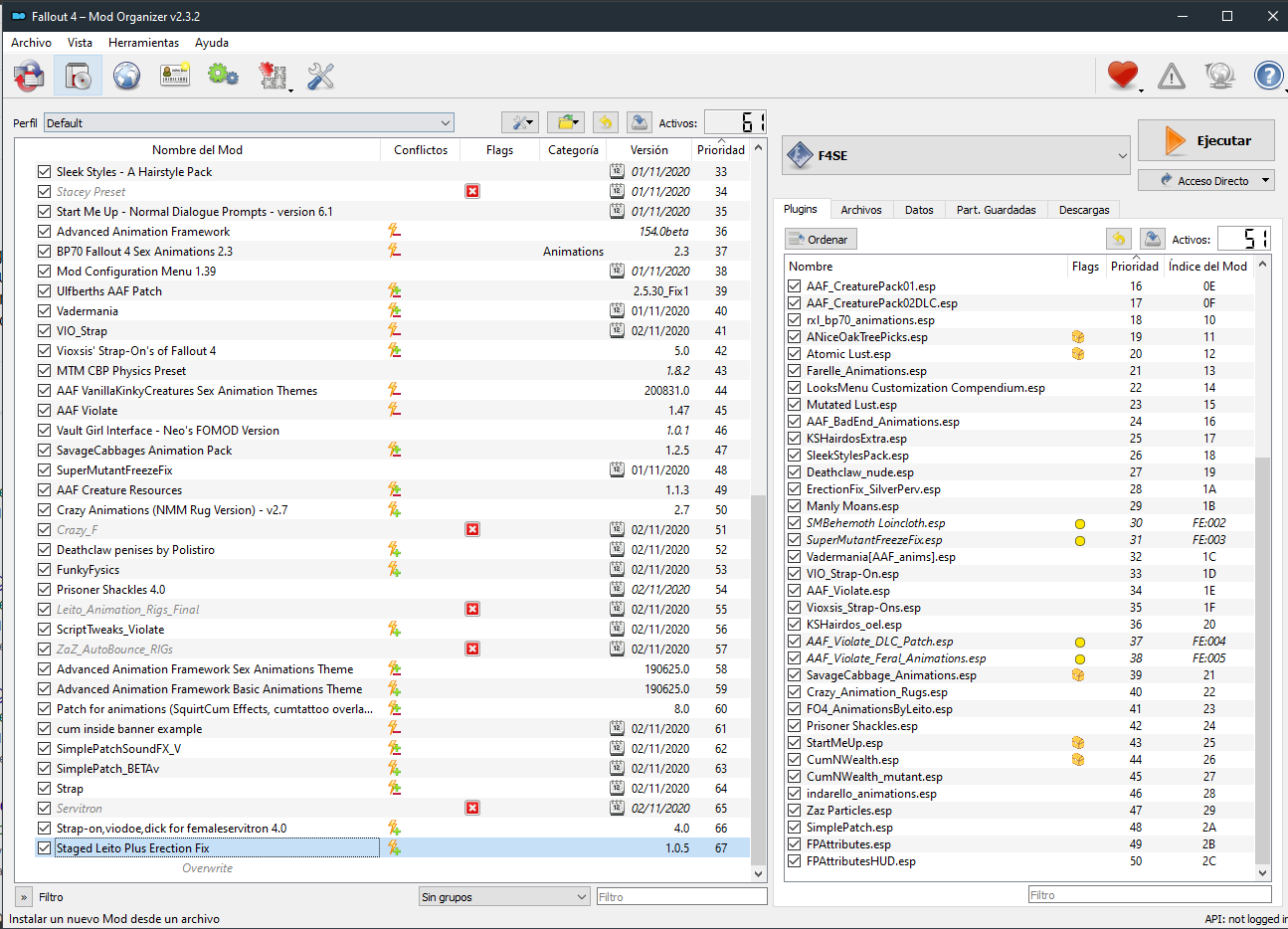Open the Ayuda menu
This screenshot has height=929, width=1288.
pyautogui.click(x=212, y=43)
